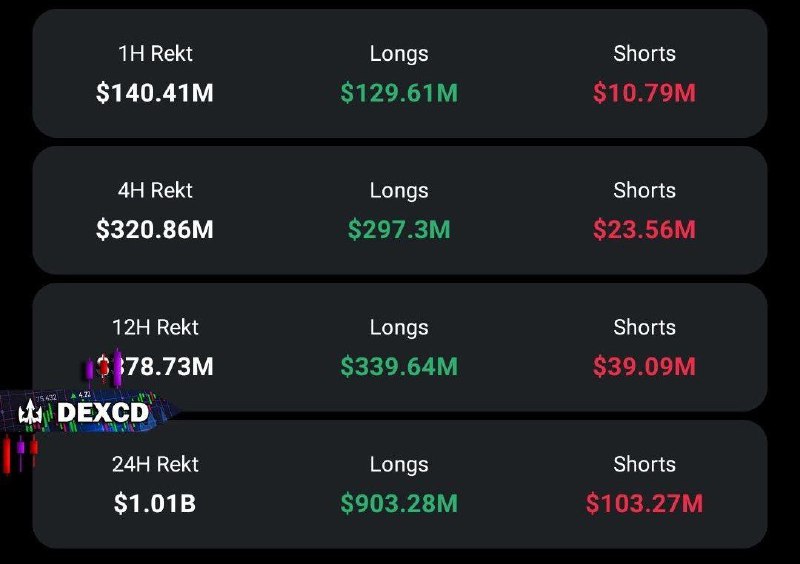Click the $140.41M 1H total value

pos(155,93)
